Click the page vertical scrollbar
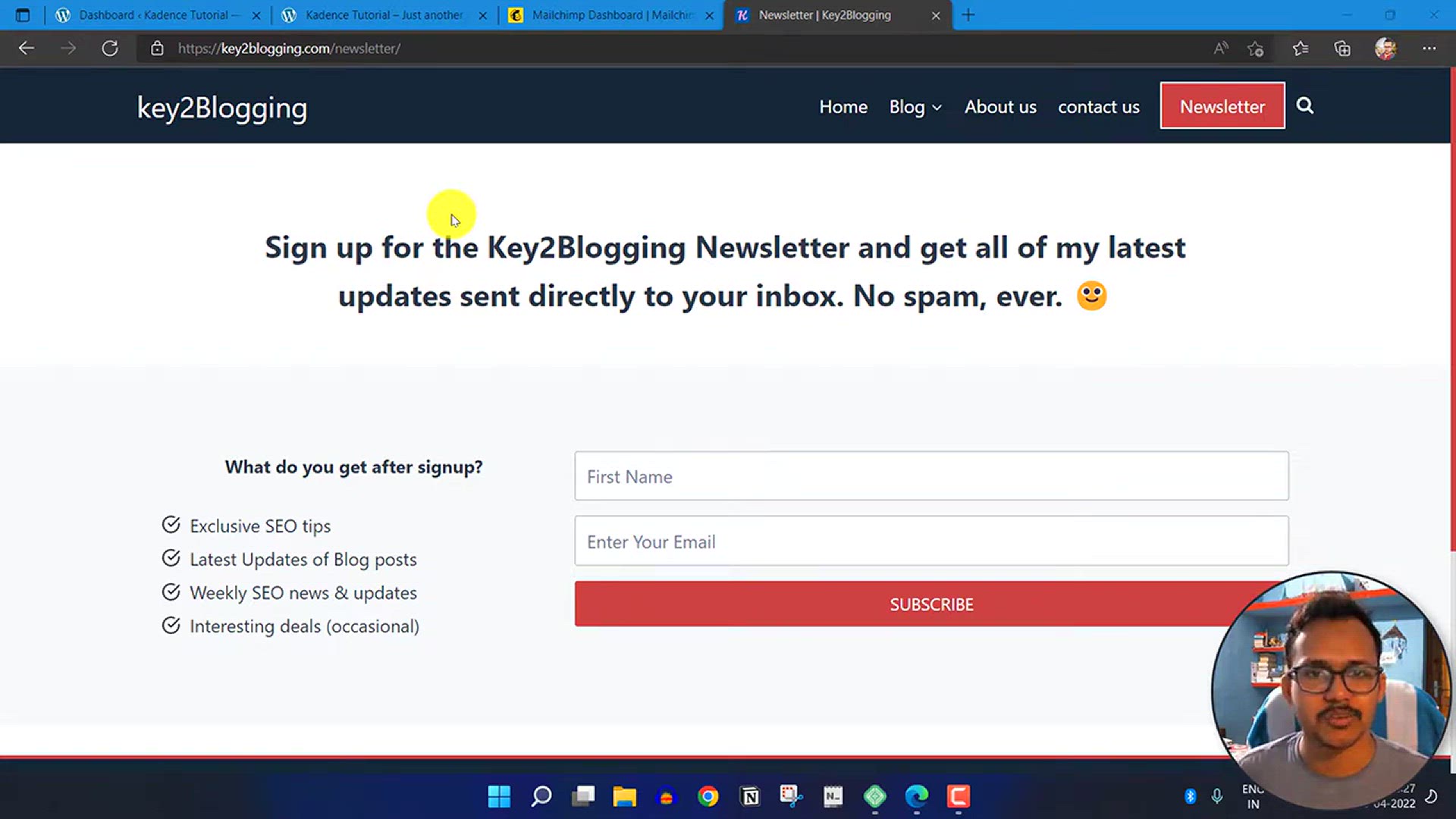This screenshot has width=1456, height=819. pyautogui.click(x=1452, y=309)
